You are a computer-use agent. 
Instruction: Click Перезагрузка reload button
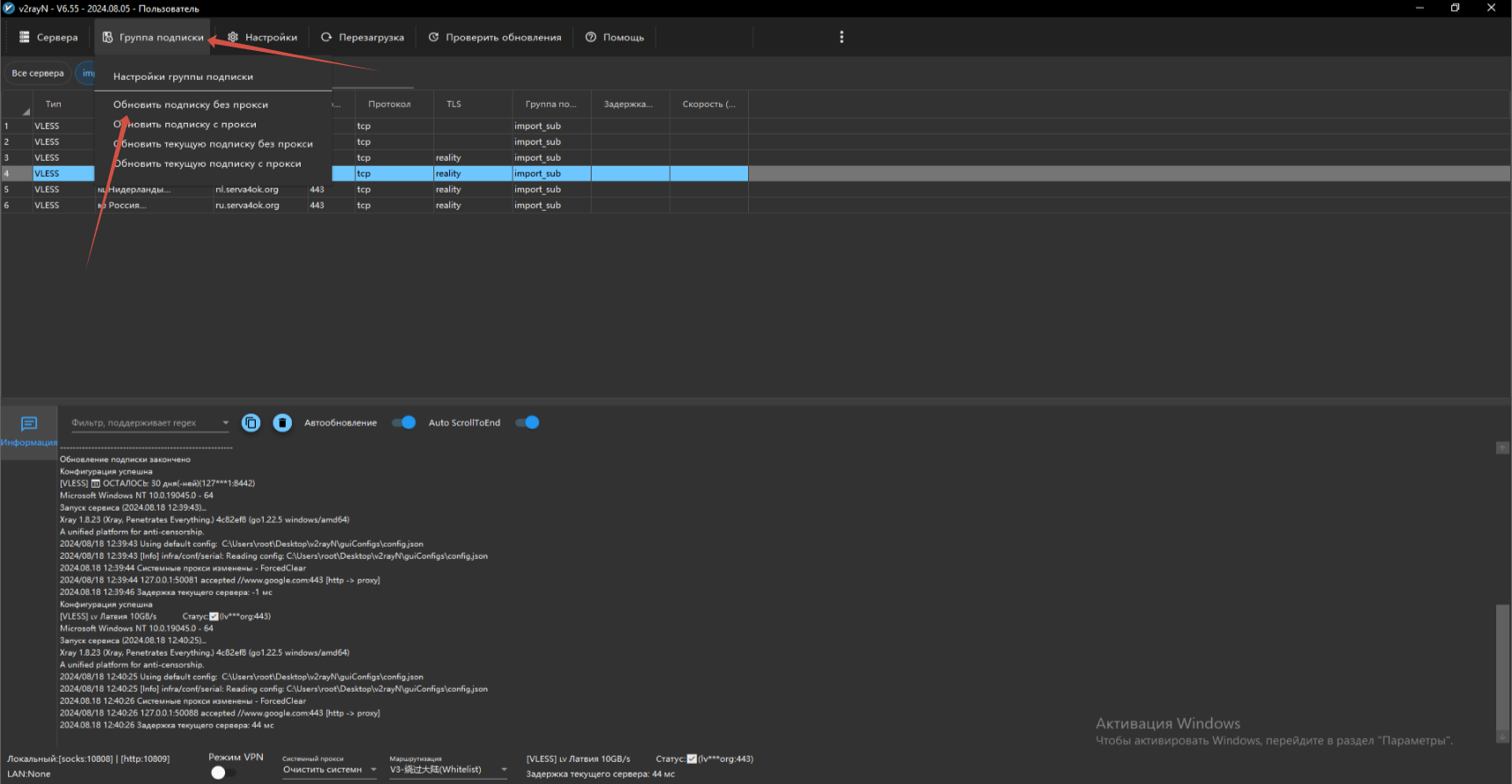click(x=362, y=38)
